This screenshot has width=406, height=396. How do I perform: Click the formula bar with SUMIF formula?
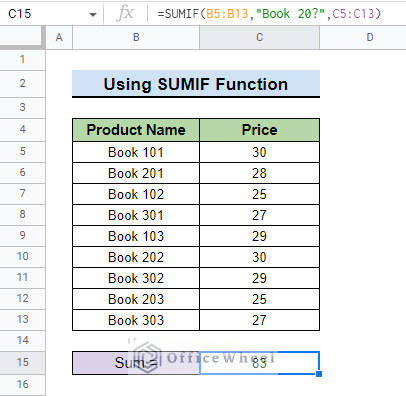(277, 14)
